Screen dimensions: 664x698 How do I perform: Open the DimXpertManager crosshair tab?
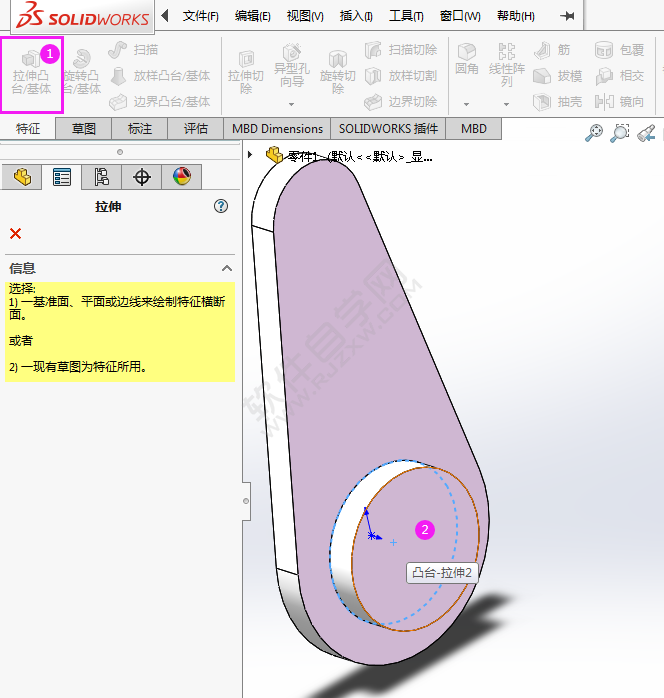[x=142, y=177]
